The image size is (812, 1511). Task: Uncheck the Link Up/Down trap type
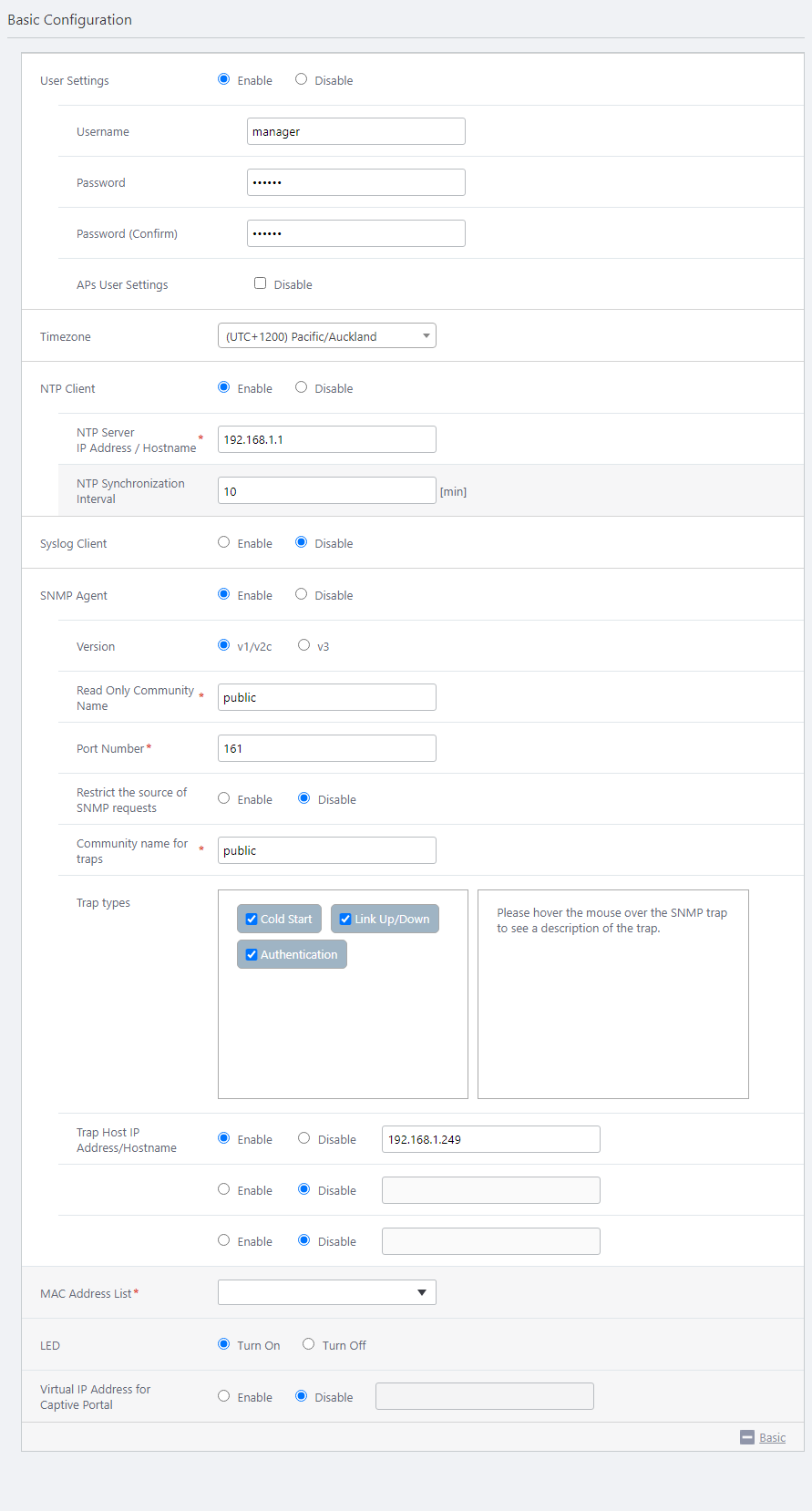click(345, 919)
